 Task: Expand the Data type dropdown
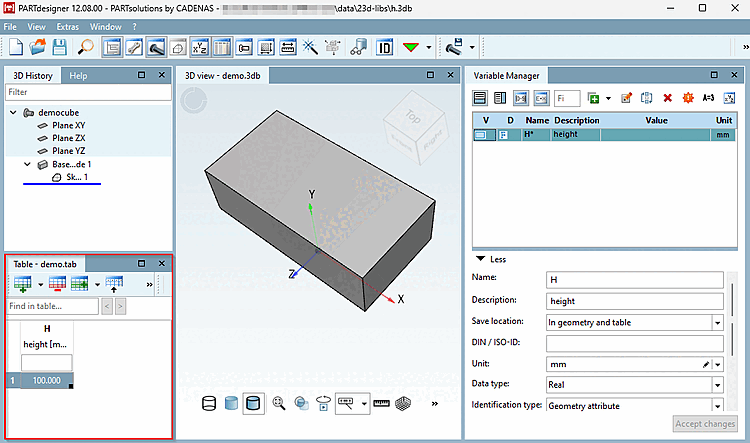(717, 384)
